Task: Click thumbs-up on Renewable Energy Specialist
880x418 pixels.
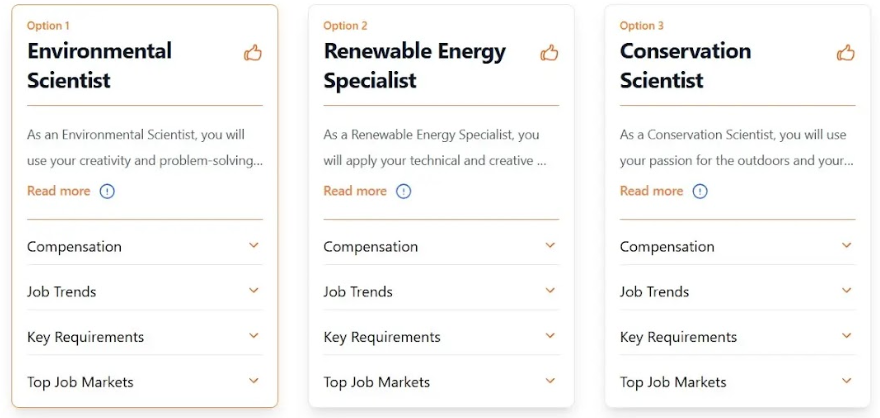Action: point(549,53)
